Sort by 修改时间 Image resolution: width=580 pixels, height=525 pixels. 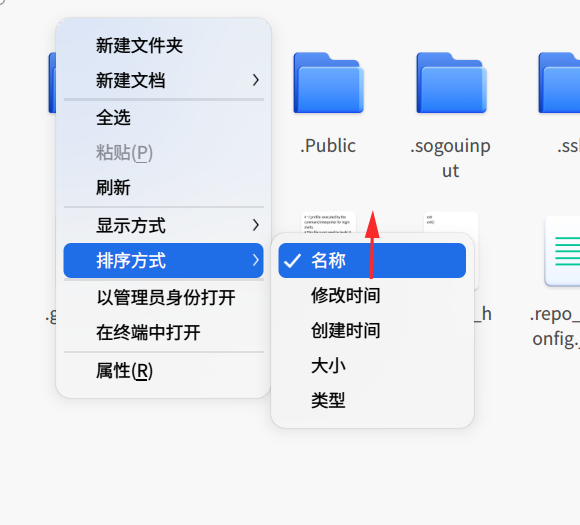pos(372,295)
